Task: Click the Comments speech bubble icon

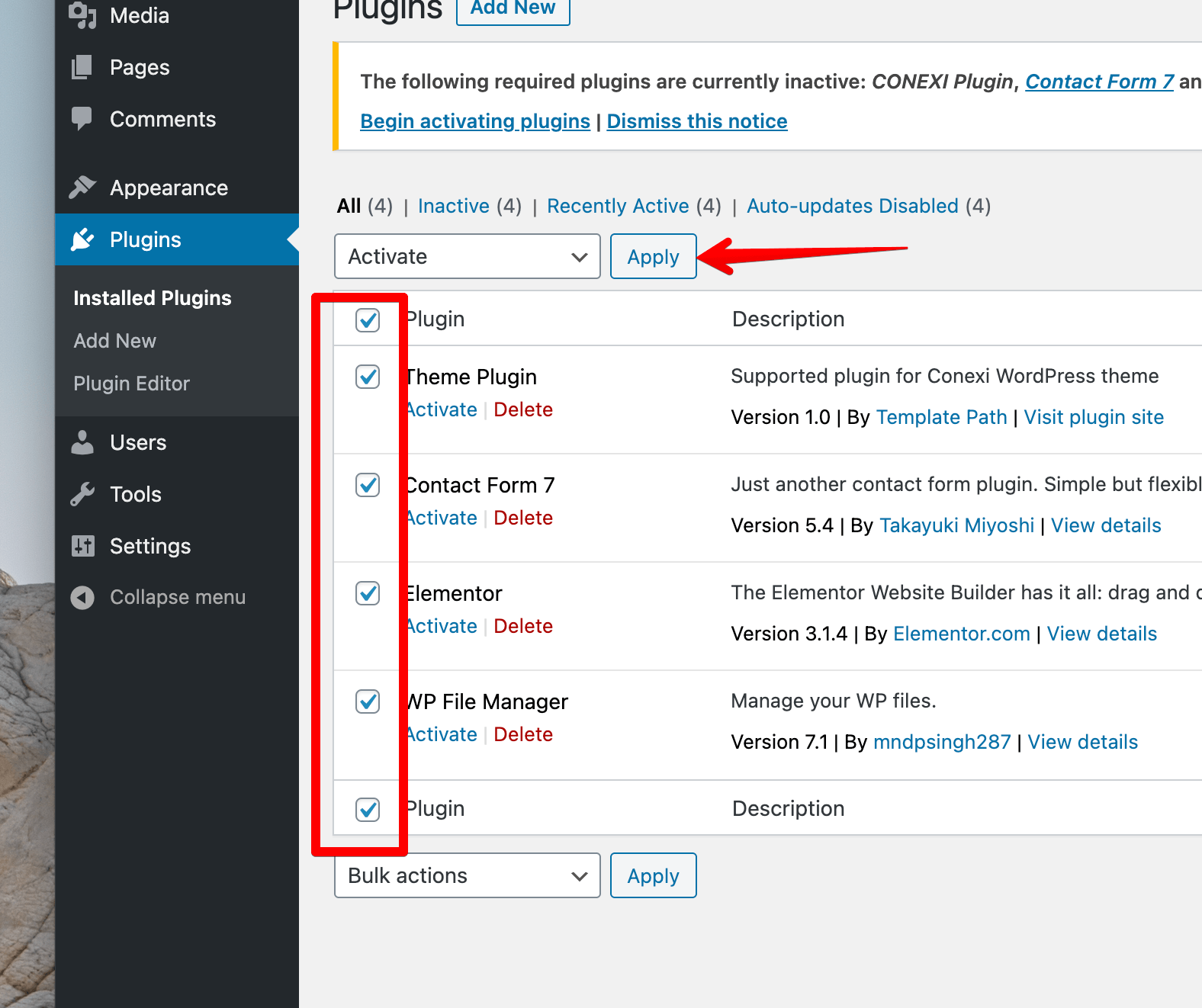Action: [82, 119]
